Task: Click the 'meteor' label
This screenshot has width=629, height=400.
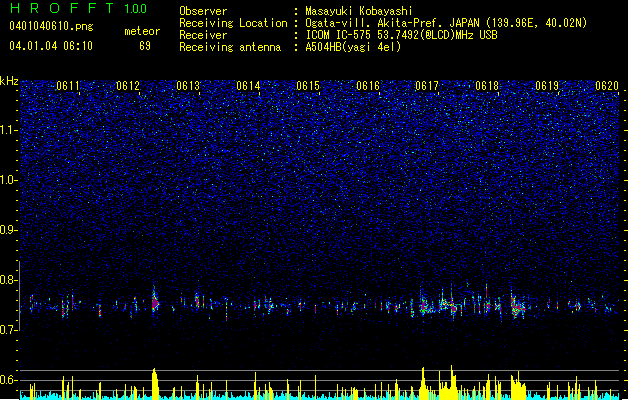Action: pos(142,31)
